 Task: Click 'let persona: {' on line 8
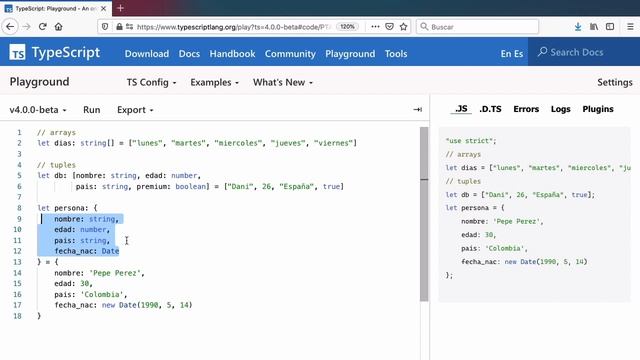(67, 208)
